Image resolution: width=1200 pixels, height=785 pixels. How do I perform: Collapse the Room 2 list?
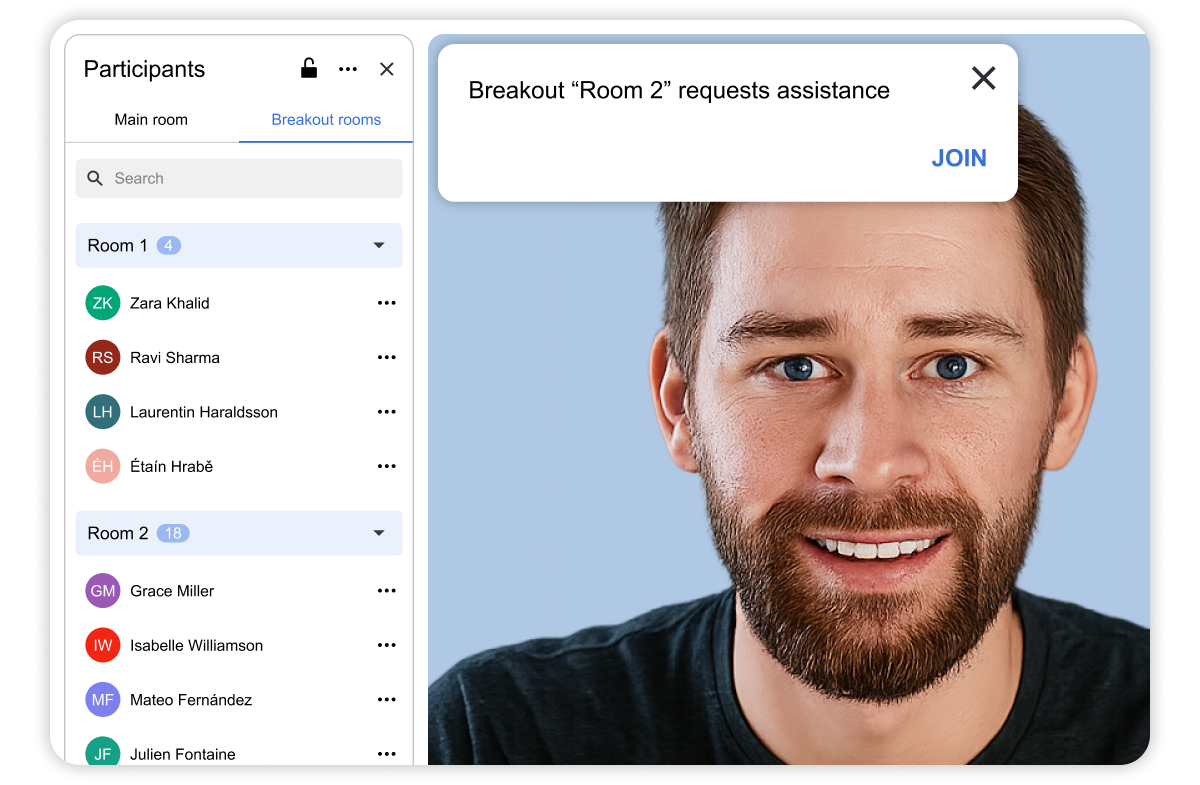coord(379,534)
